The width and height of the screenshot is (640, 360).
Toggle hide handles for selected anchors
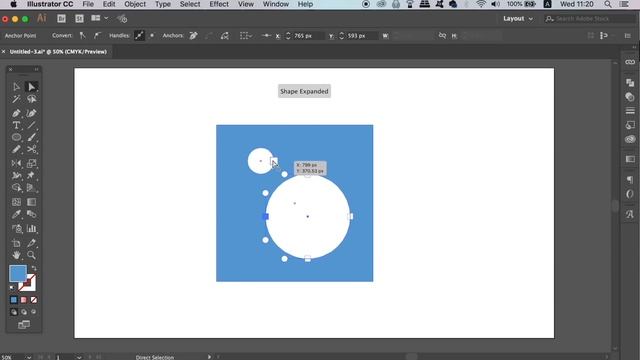pyautogui.click(x=152, y=36)
